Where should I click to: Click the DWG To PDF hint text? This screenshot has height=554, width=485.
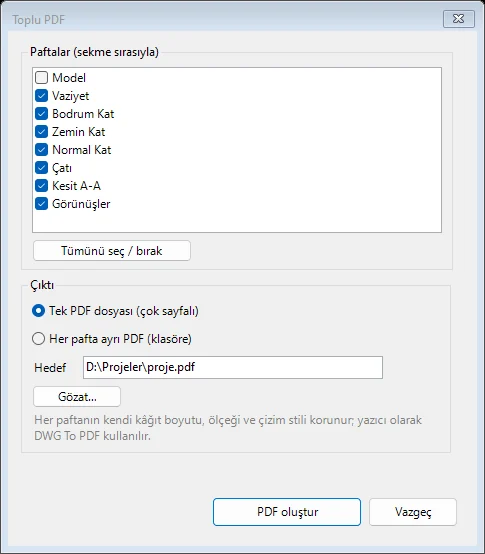[x=228, y=428]
